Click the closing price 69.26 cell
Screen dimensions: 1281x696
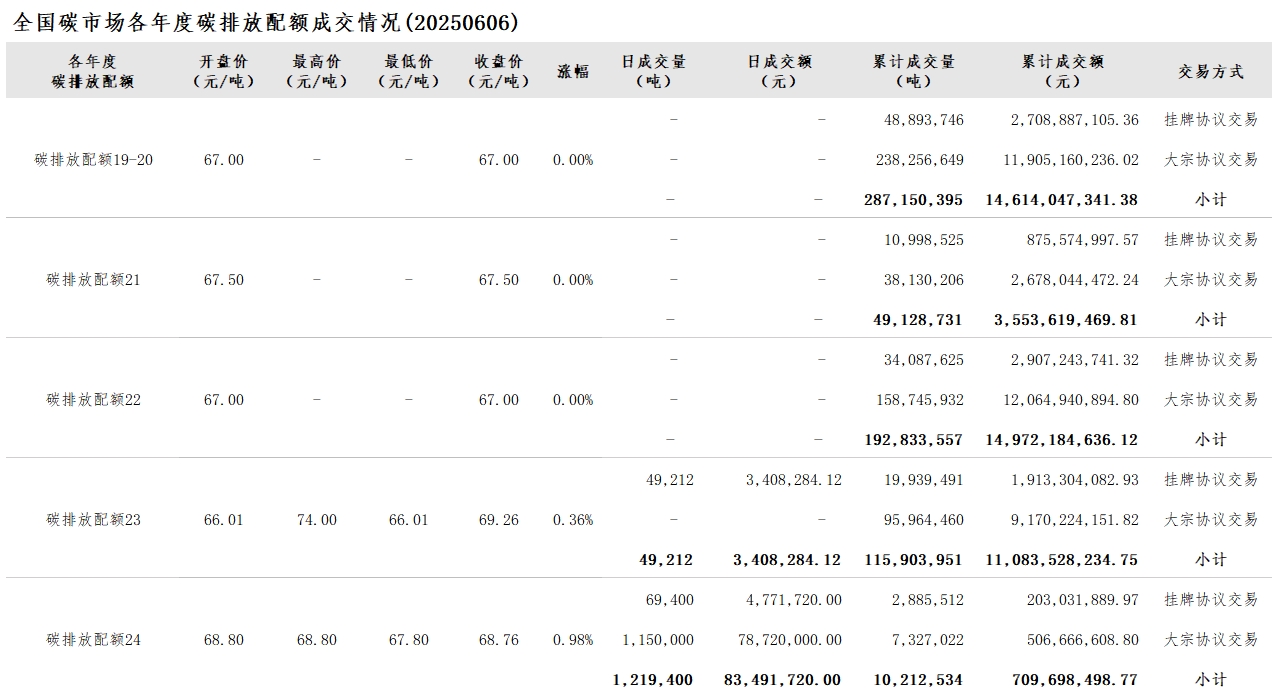499,520
